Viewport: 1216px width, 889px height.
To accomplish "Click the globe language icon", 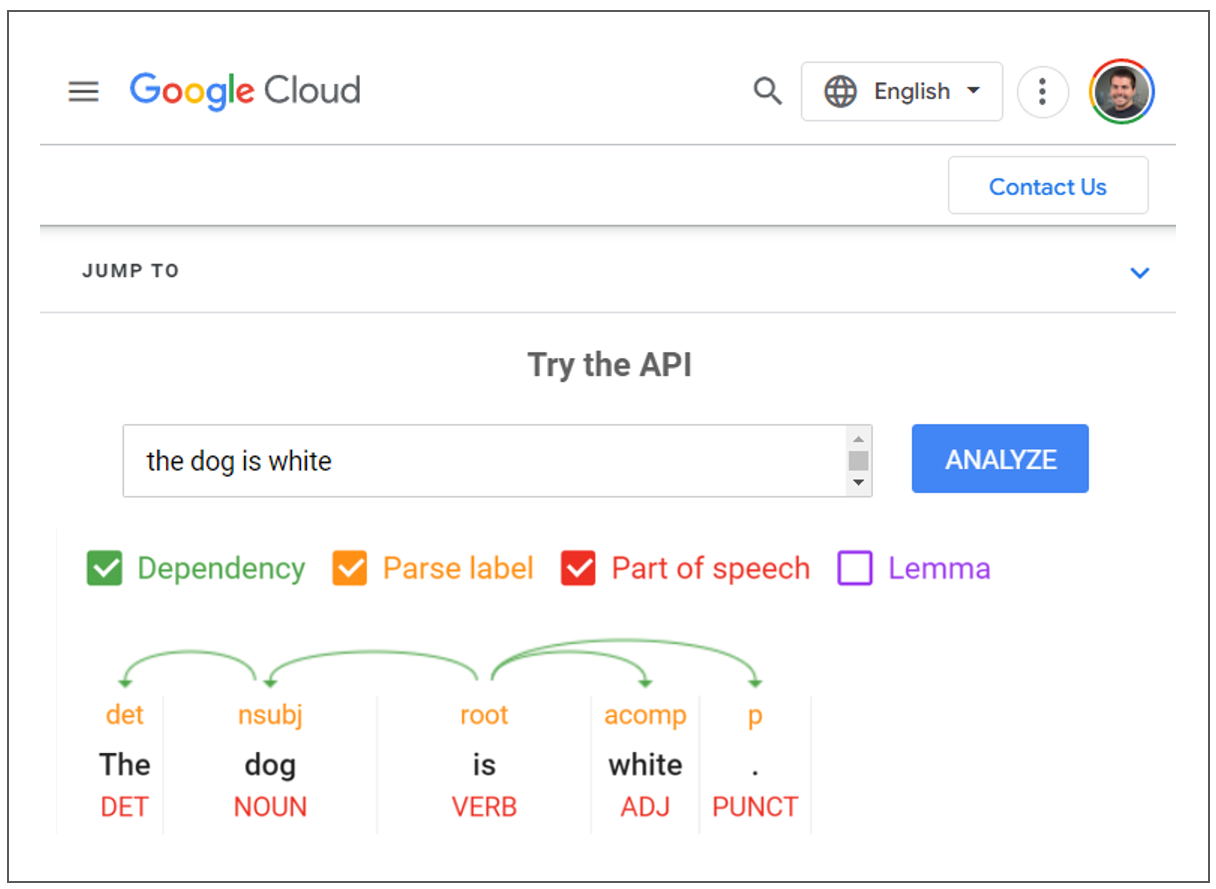I will point(840,92).
